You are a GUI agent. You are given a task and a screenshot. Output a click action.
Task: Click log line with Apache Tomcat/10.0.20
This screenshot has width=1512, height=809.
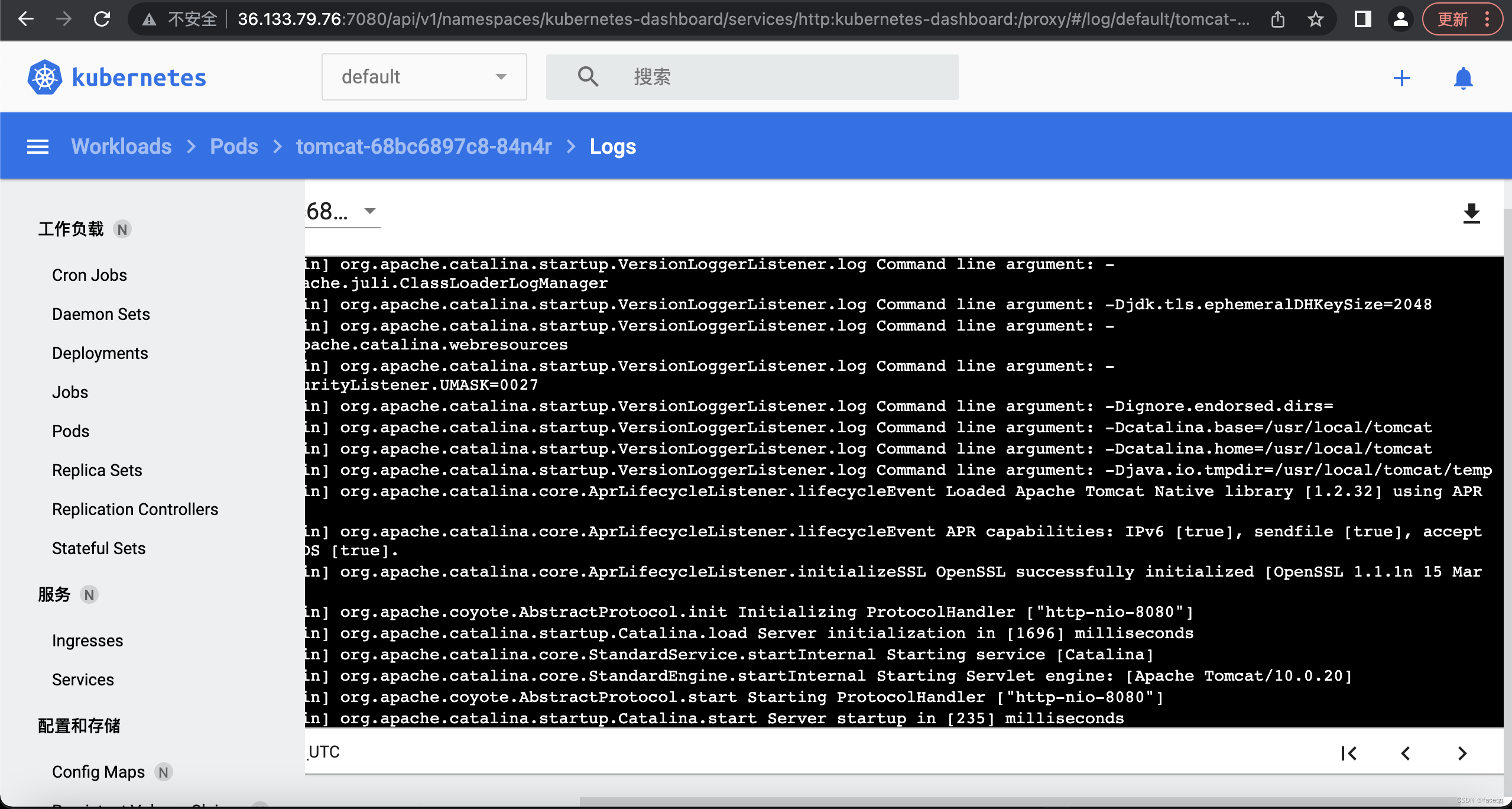(829, 676)
